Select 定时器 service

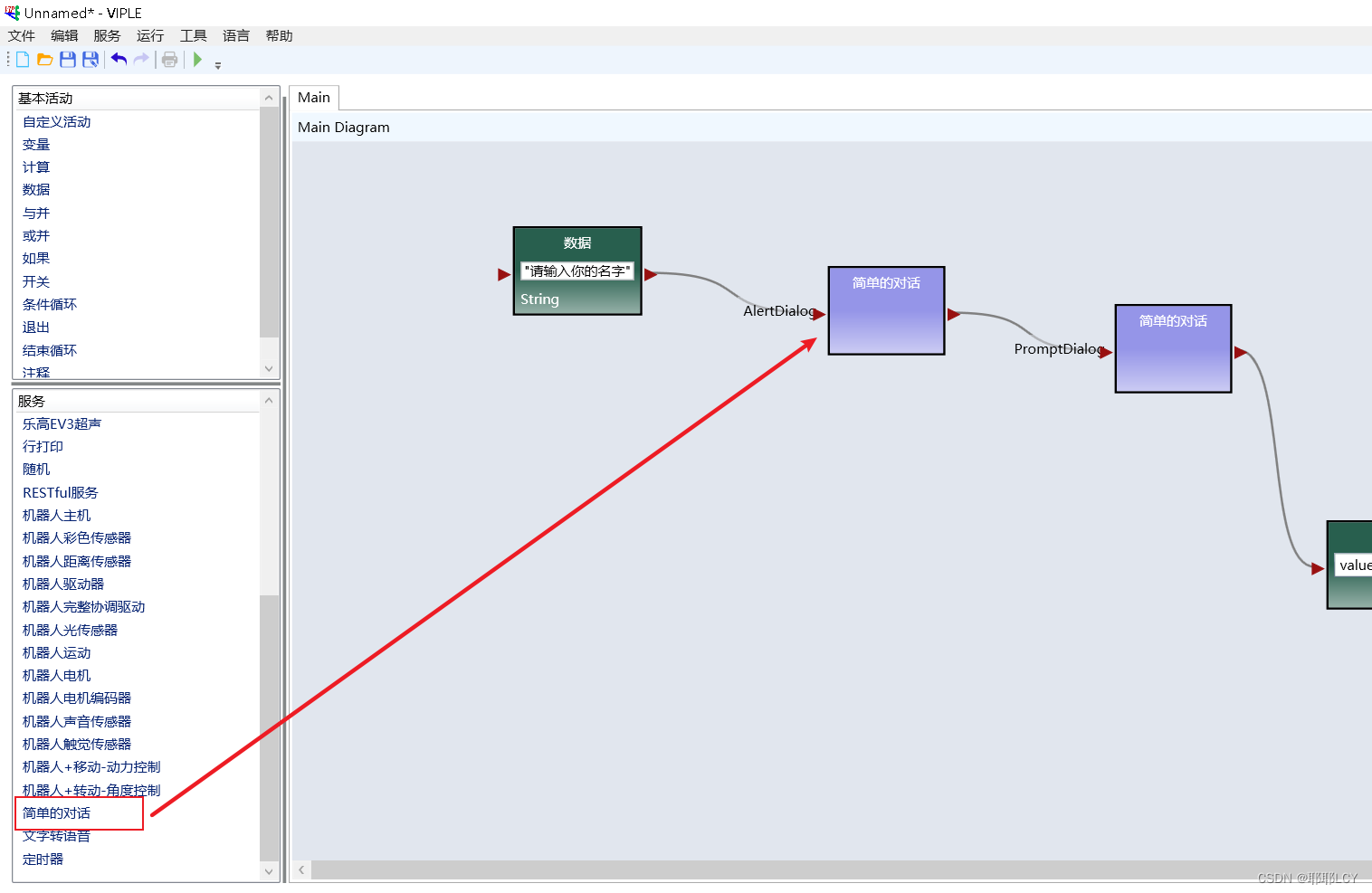43,860
